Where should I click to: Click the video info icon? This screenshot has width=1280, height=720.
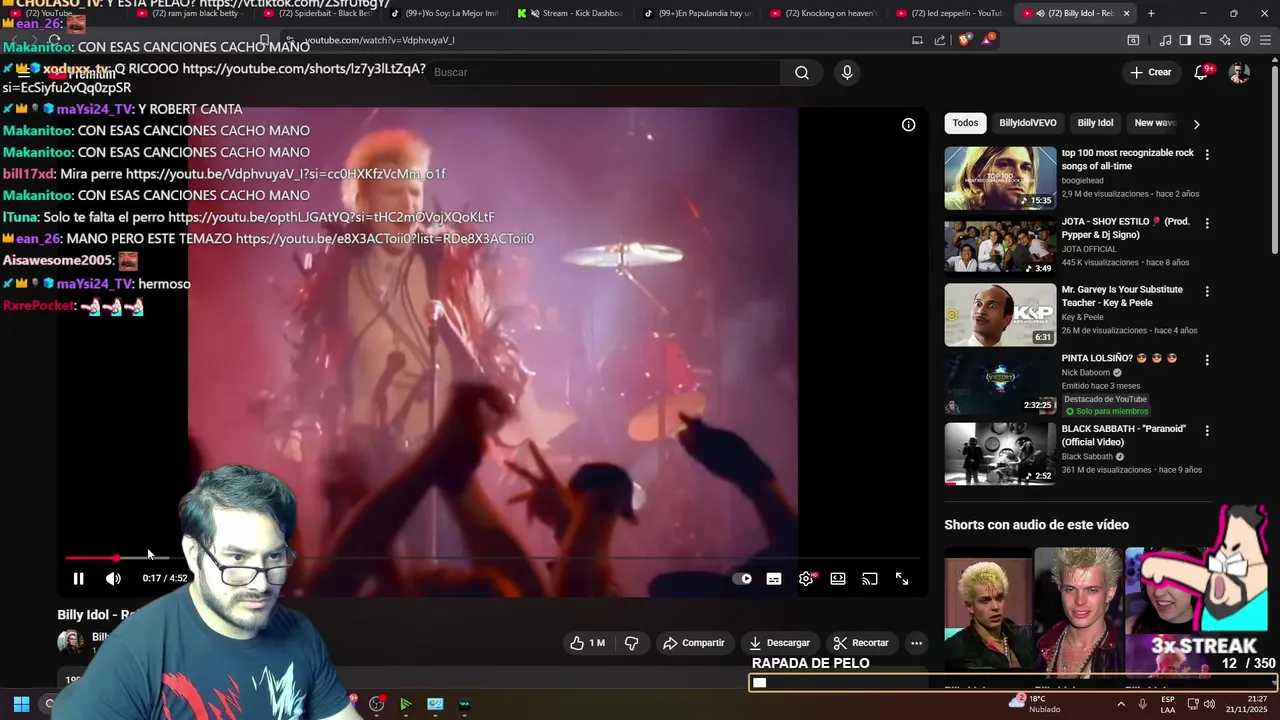(x=908, y=125)
